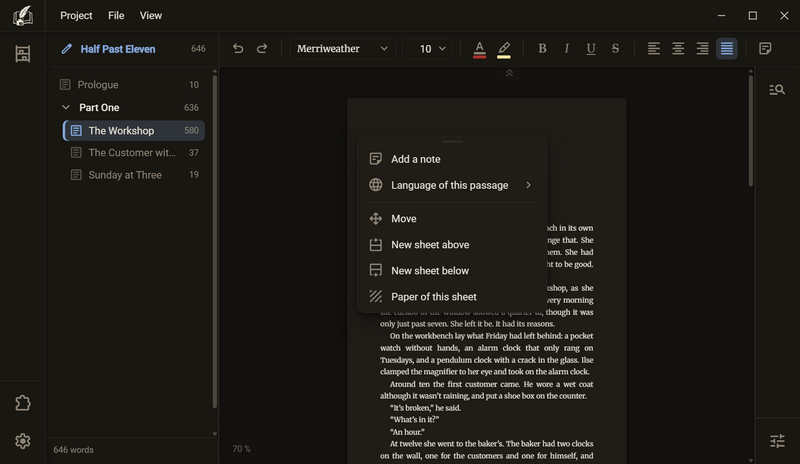Open the sliders options icon bottom right
The width and height of the screenshot is (800, 464).
(x=777, y=441)
